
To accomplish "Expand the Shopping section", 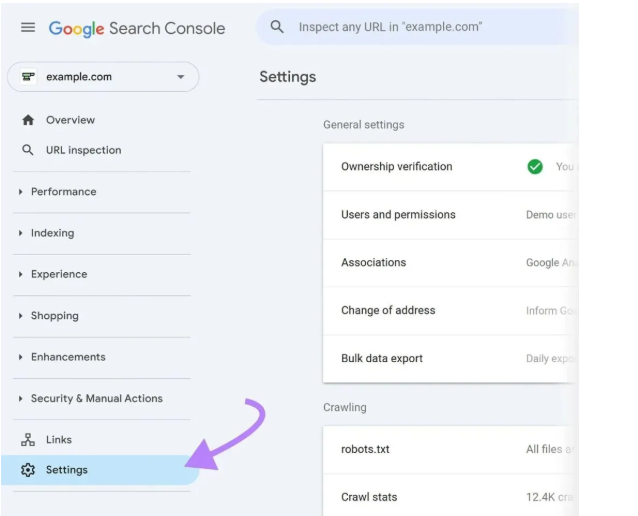I will [x=54, y=316].
